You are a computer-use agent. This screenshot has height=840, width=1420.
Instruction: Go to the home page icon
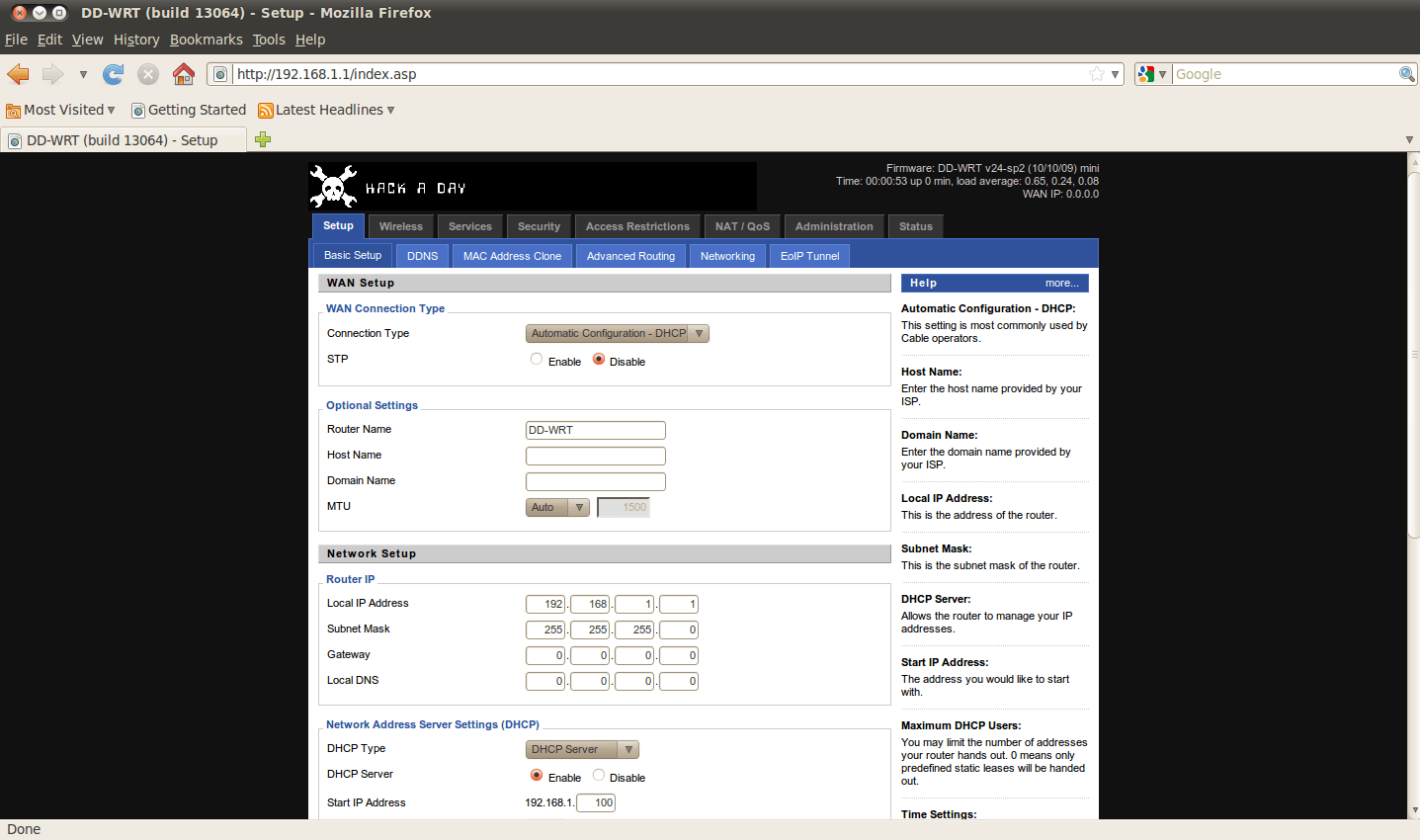coord(184,74)
